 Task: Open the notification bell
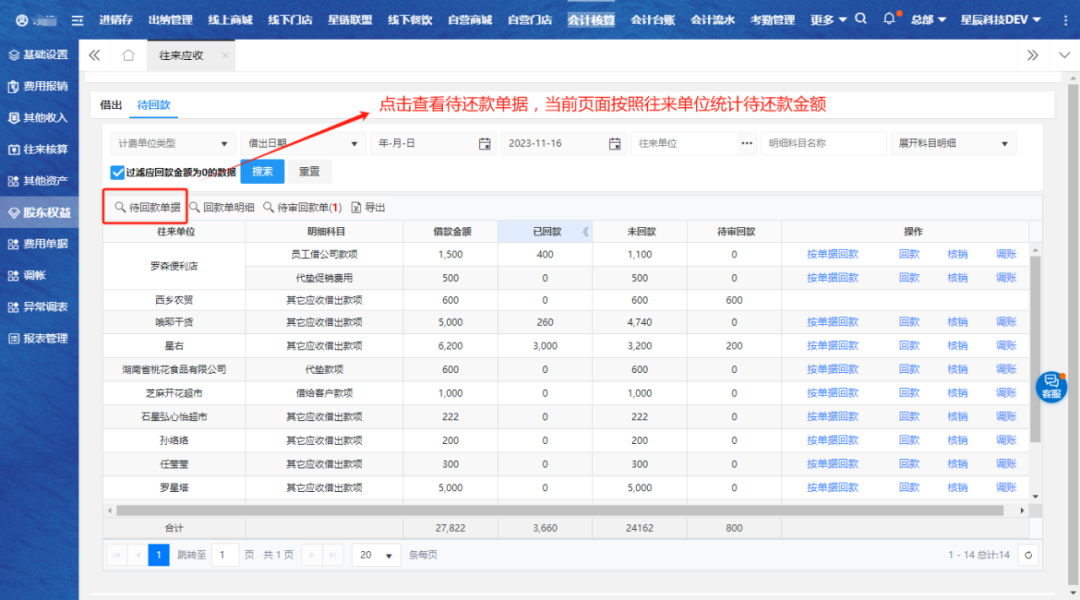(890, 19)
